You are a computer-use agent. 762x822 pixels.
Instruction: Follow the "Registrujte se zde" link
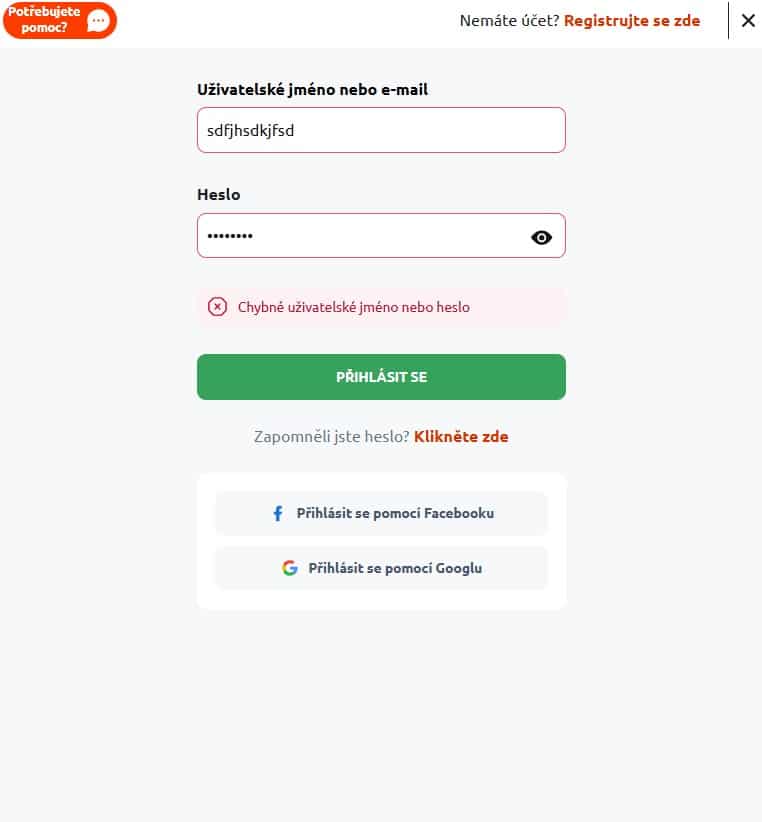coord(632,20)
